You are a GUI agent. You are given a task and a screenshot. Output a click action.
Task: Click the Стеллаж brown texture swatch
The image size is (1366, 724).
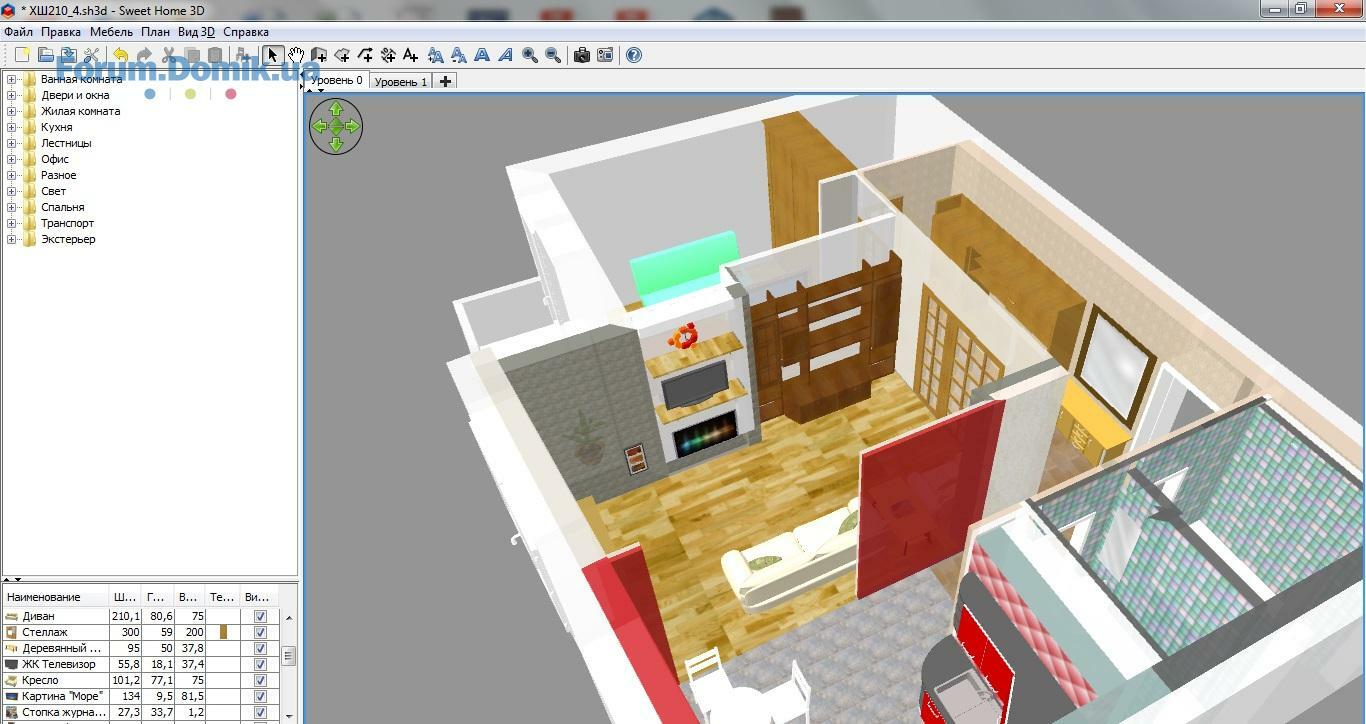pos(224,632)
